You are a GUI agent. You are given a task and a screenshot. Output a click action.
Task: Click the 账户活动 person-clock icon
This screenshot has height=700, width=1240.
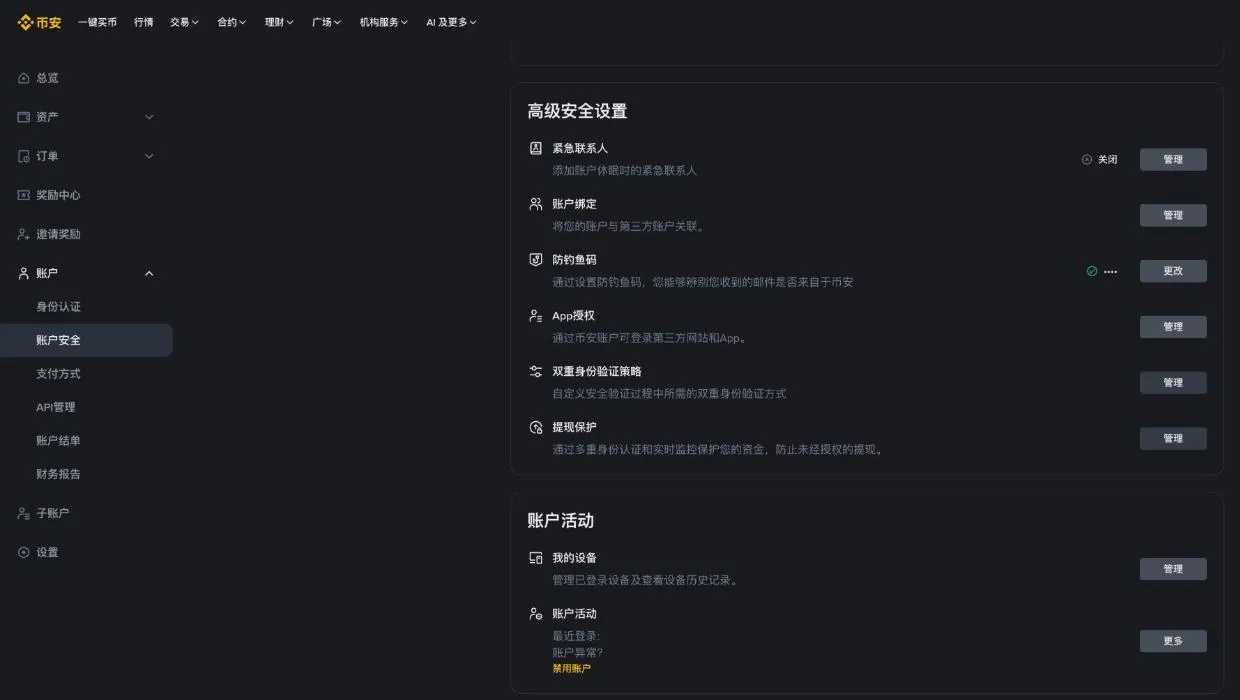coord(536,614)
